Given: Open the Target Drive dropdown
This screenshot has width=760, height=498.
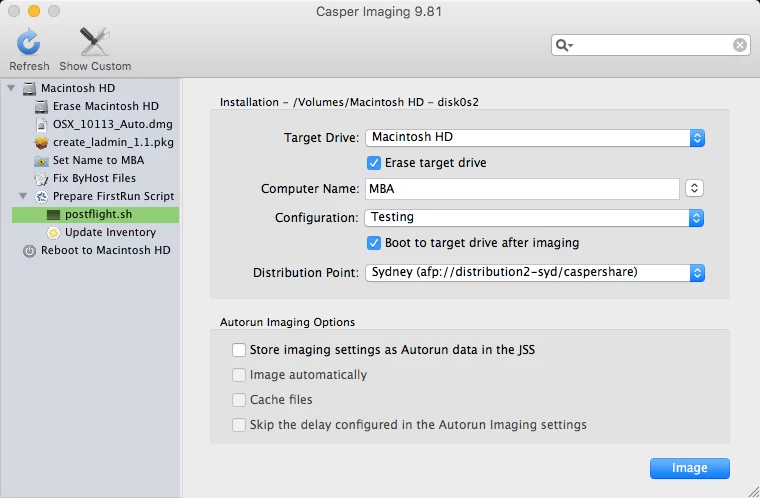Looking at the screenshot, I should (535, 138).
